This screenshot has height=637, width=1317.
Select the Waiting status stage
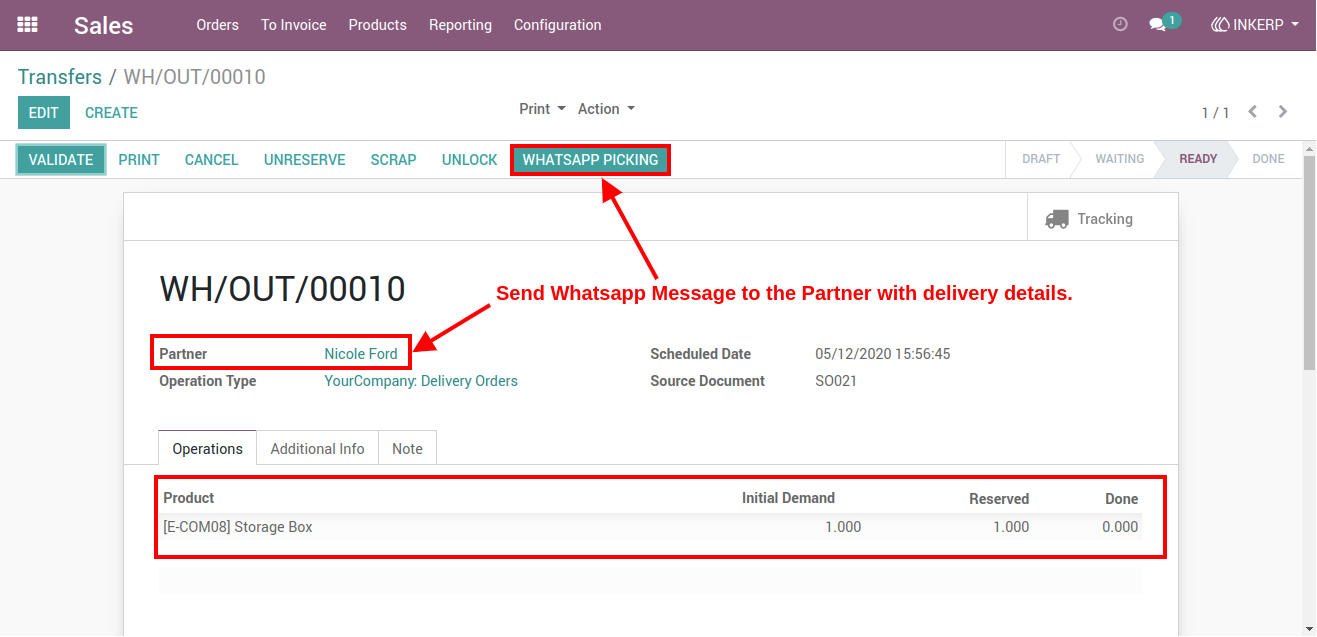tap(1120, 159)
